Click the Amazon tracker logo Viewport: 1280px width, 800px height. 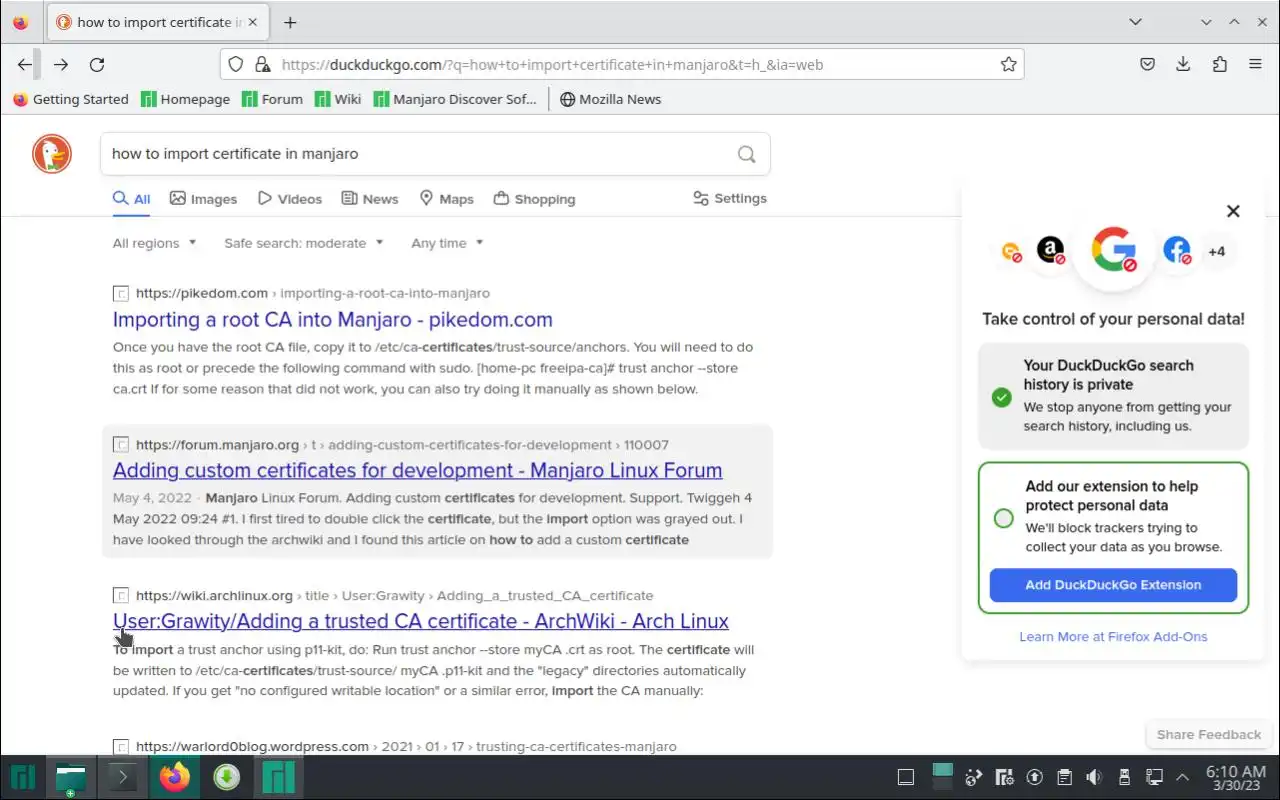pos(1050,250)
